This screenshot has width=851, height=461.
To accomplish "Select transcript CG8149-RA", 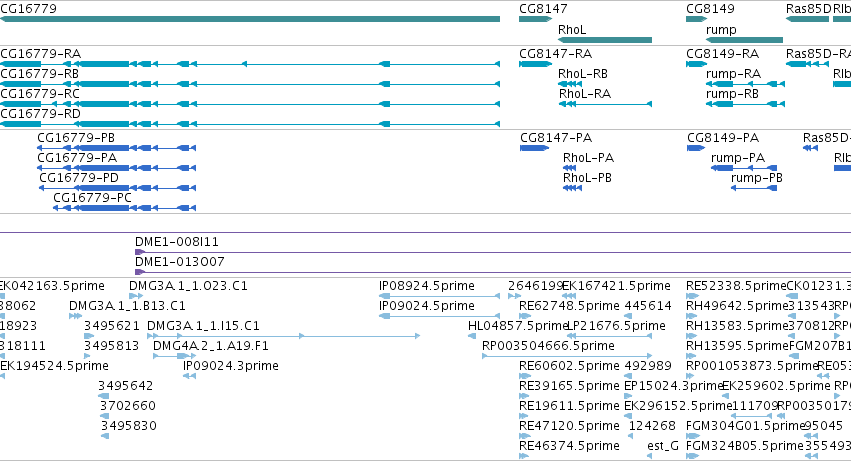I will 697,64.
